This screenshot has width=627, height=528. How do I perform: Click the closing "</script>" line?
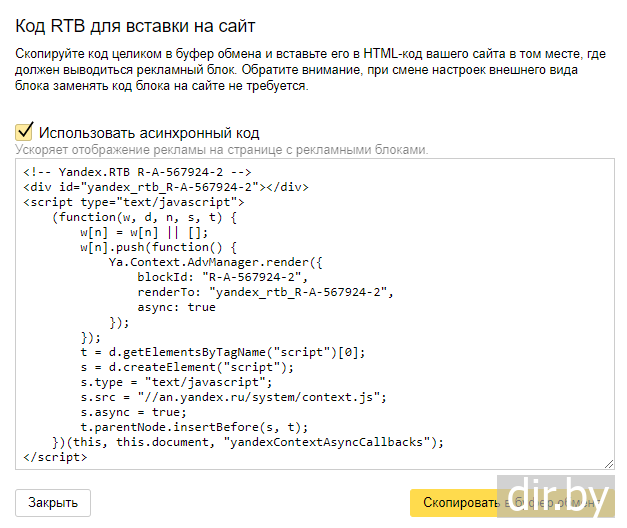pos(55,457)
